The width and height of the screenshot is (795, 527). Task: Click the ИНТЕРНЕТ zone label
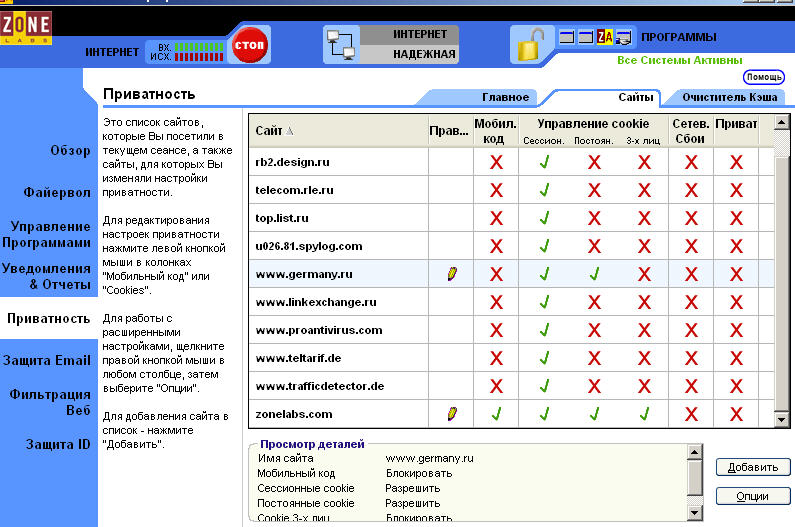tap(420, 34)
